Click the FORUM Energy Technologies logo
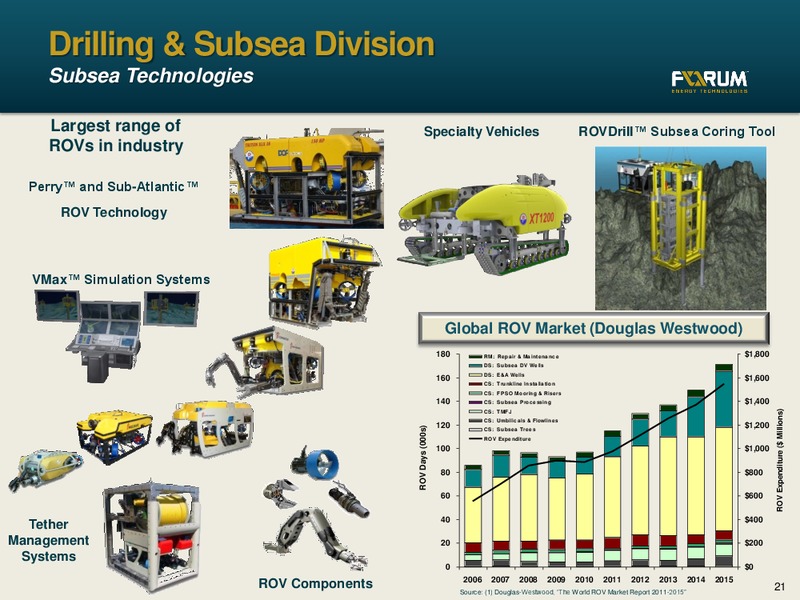The image size is (800, 600). click(710, 82)
